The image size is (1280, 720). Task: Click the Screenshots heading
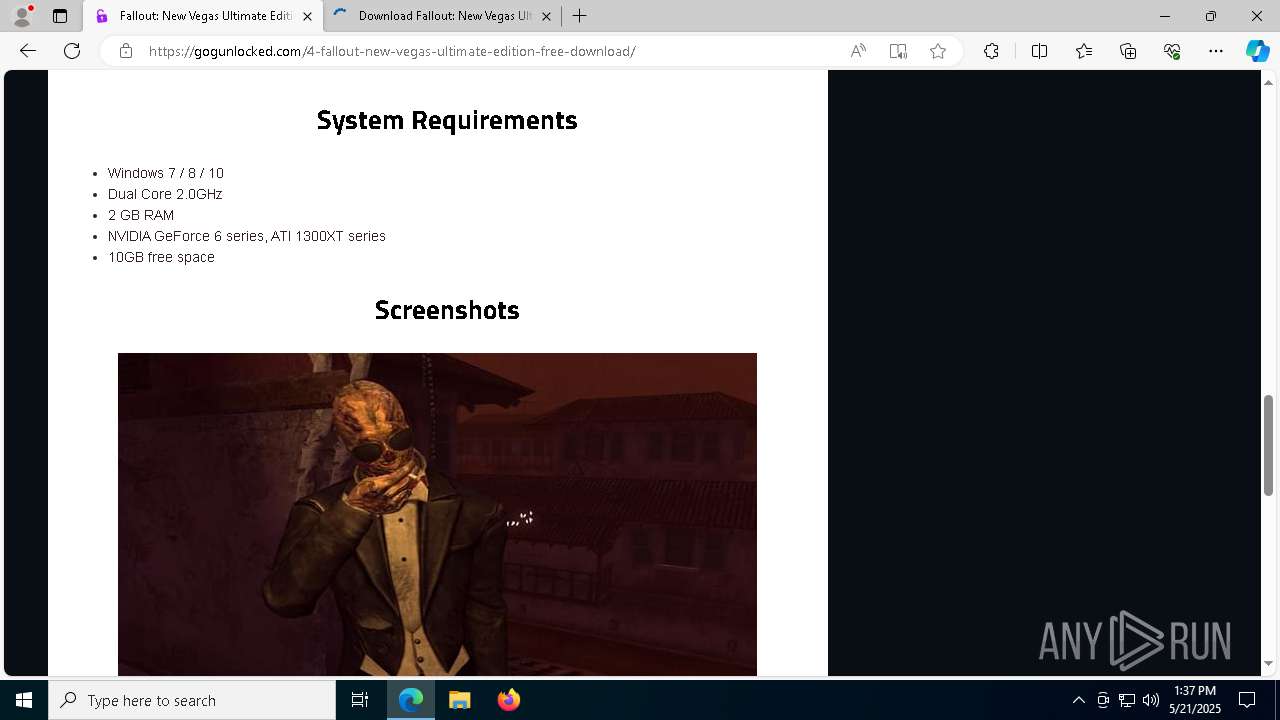(x=447, y=310)
